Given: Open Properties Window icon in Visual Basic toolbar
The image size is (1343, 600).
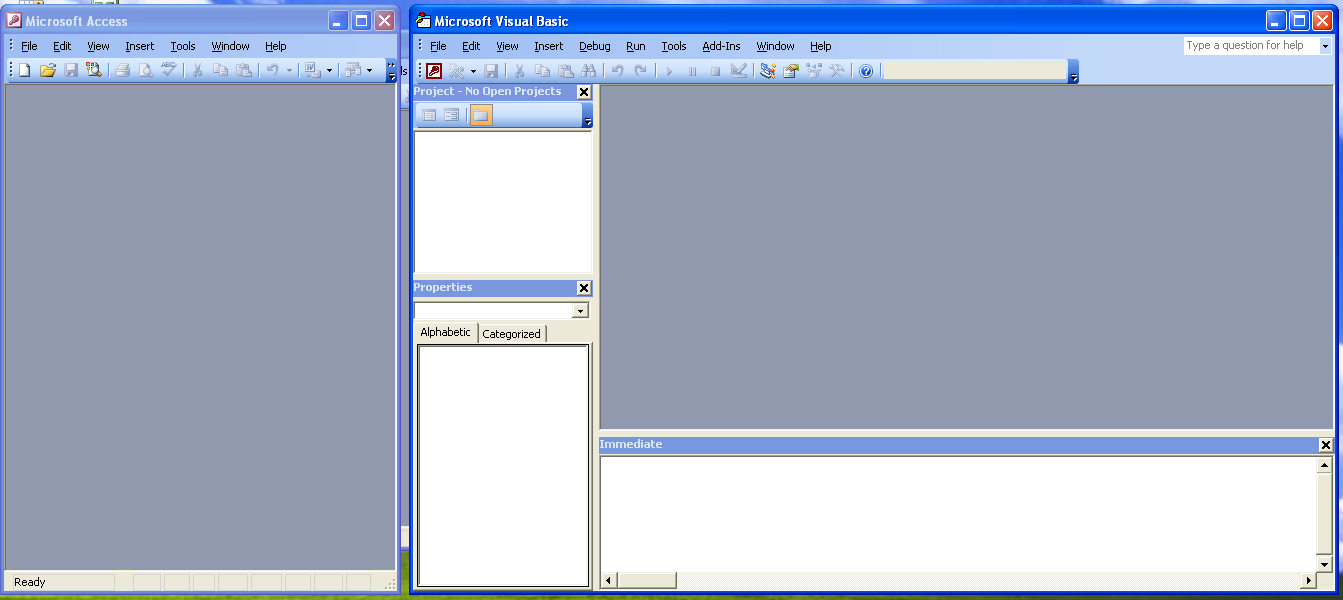Looking at the screenshot, I should (790, 70).
